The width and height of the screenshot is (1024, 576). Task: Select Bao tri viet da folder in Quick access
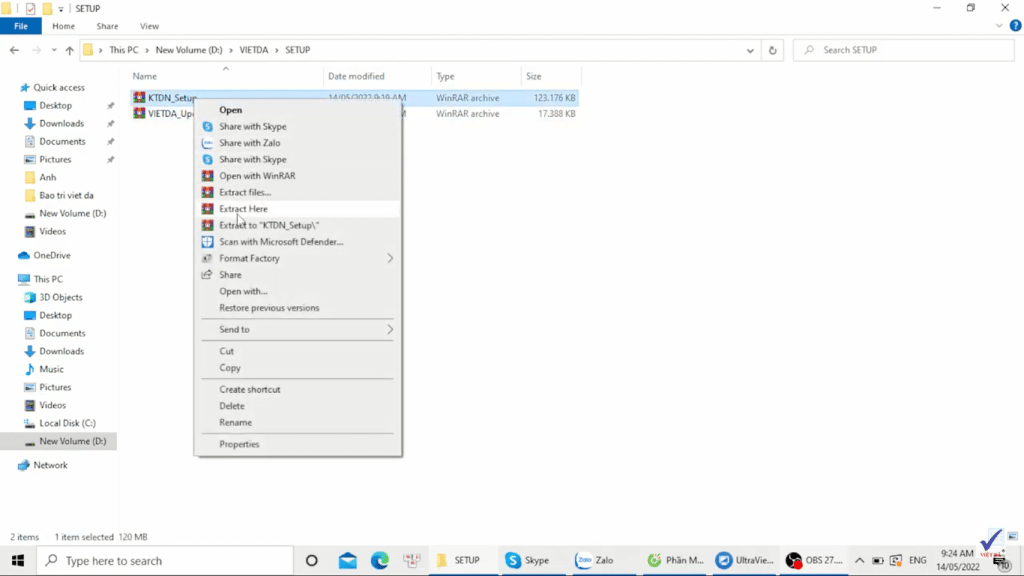tap(66, 195)
